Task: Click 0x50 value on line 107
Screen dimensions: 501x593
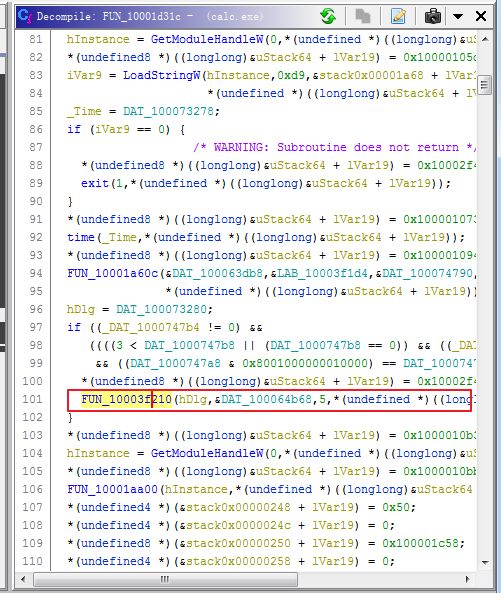Action: [x=396, y=507]
